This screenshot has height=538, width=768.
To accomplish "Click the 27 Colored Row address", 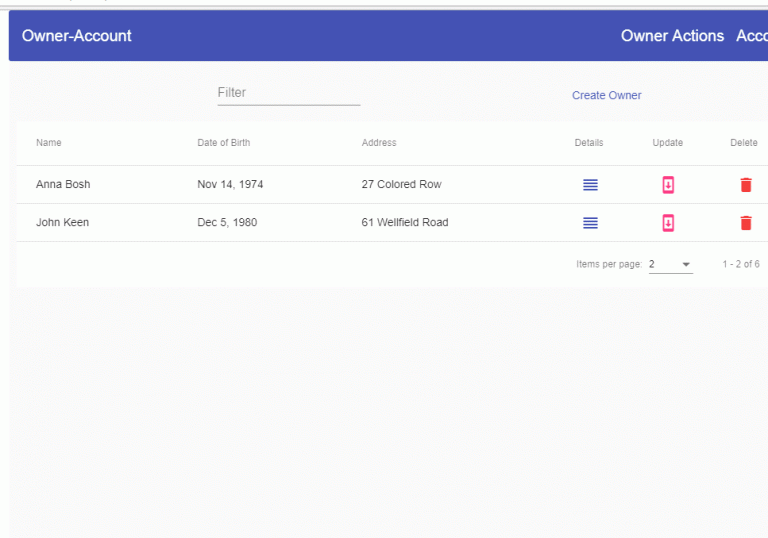I will [x=401, y=184].
